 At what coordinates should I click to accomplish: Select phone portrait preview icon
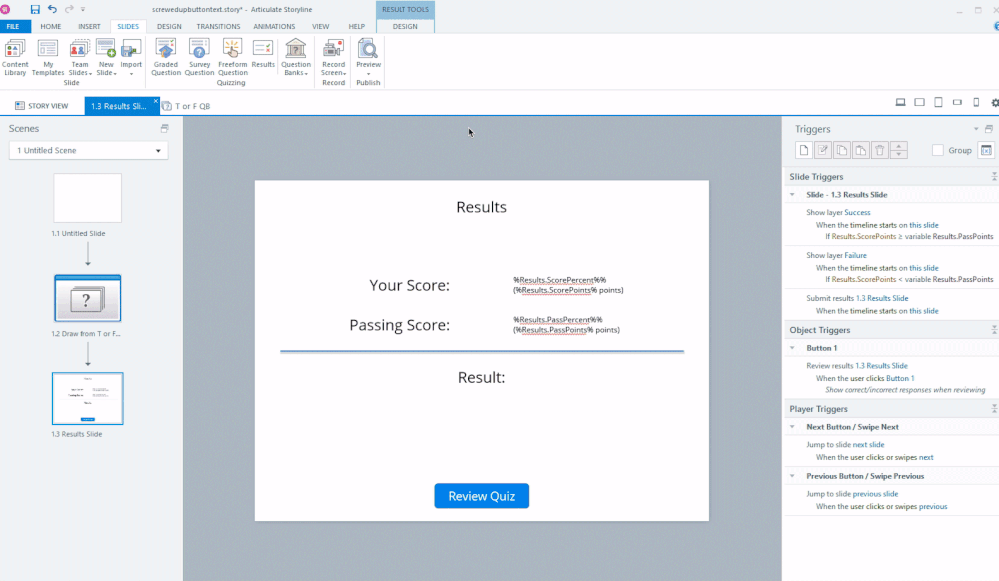(x=976, y=102)
